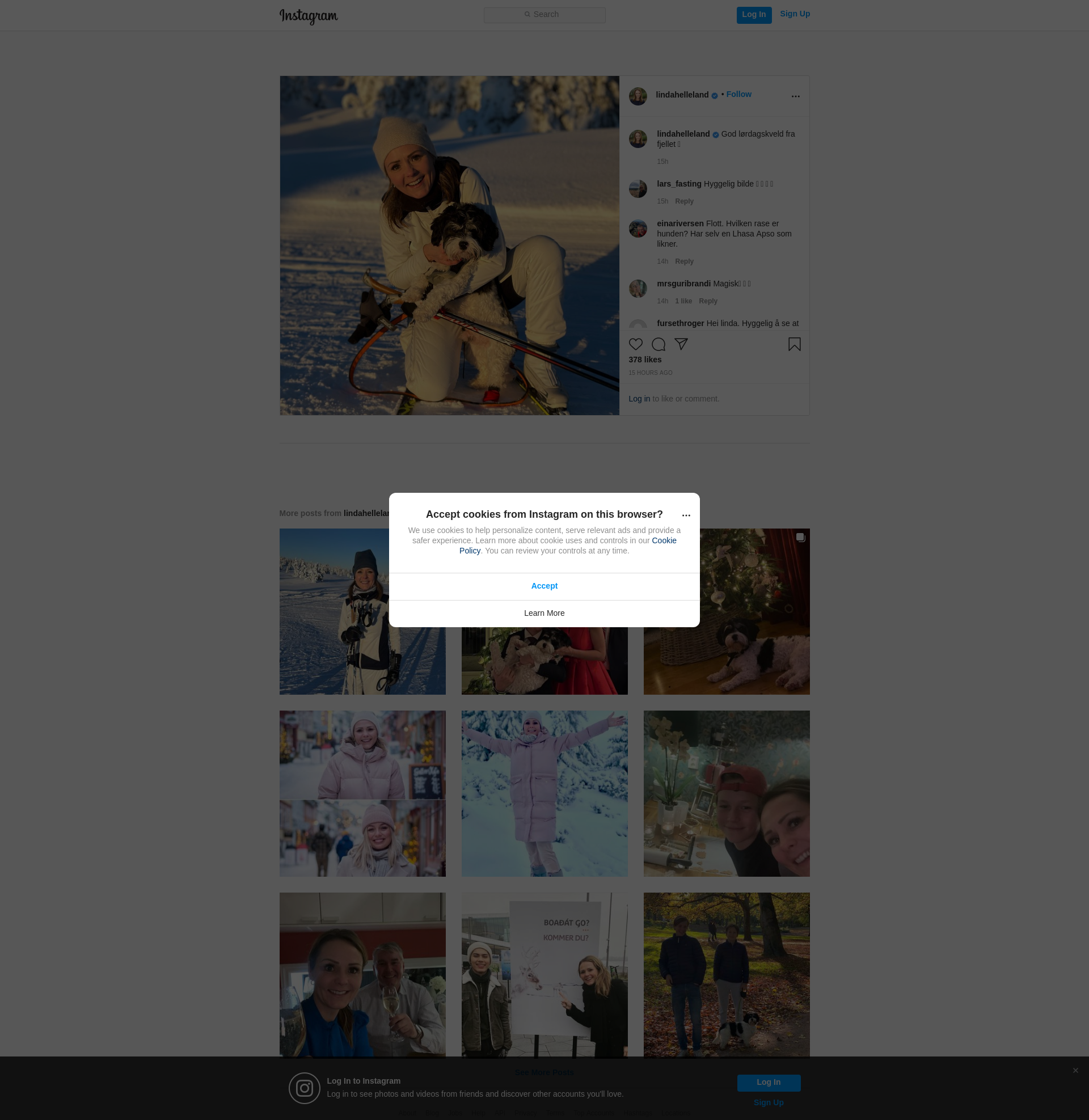Image resolution: width=1089 pixels, height=1120 pixels.
Task: Reply to einariversen comment
Action: tap(684, 261)
